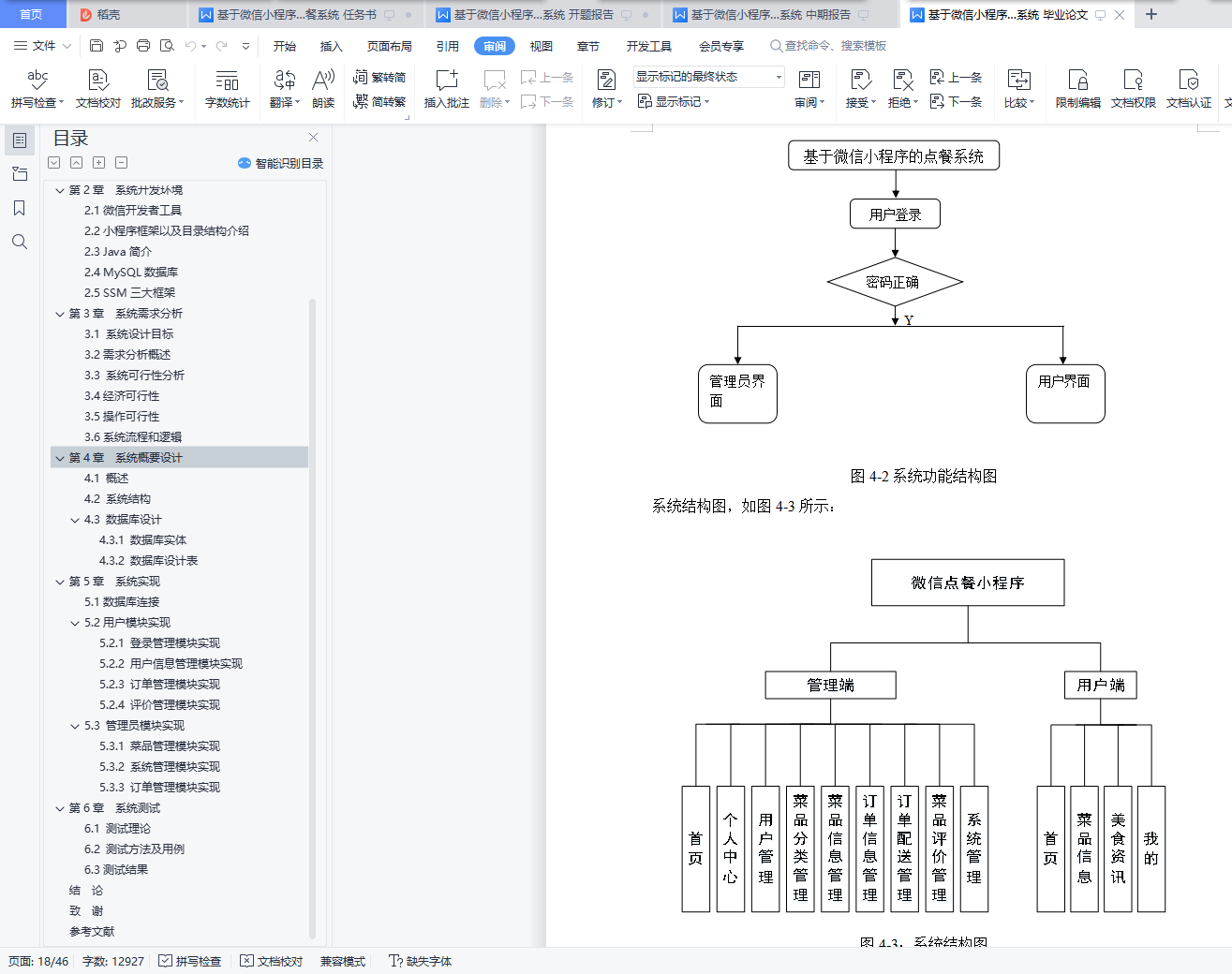Click the Print icon in the quick access toolbar
Viewport: 1232px width, 974px height.
[143, 46]
